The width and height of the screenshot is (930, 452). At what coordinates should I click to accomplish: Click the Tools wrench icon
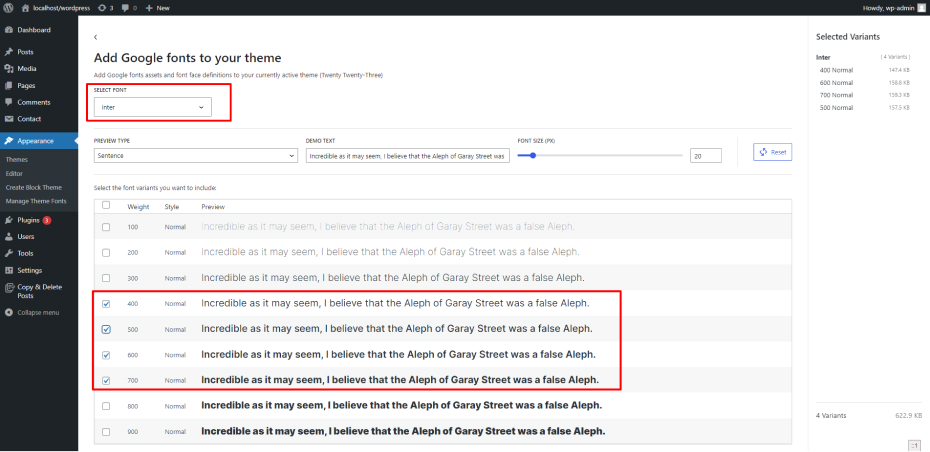pyautogui.click(x=9, y=253)
